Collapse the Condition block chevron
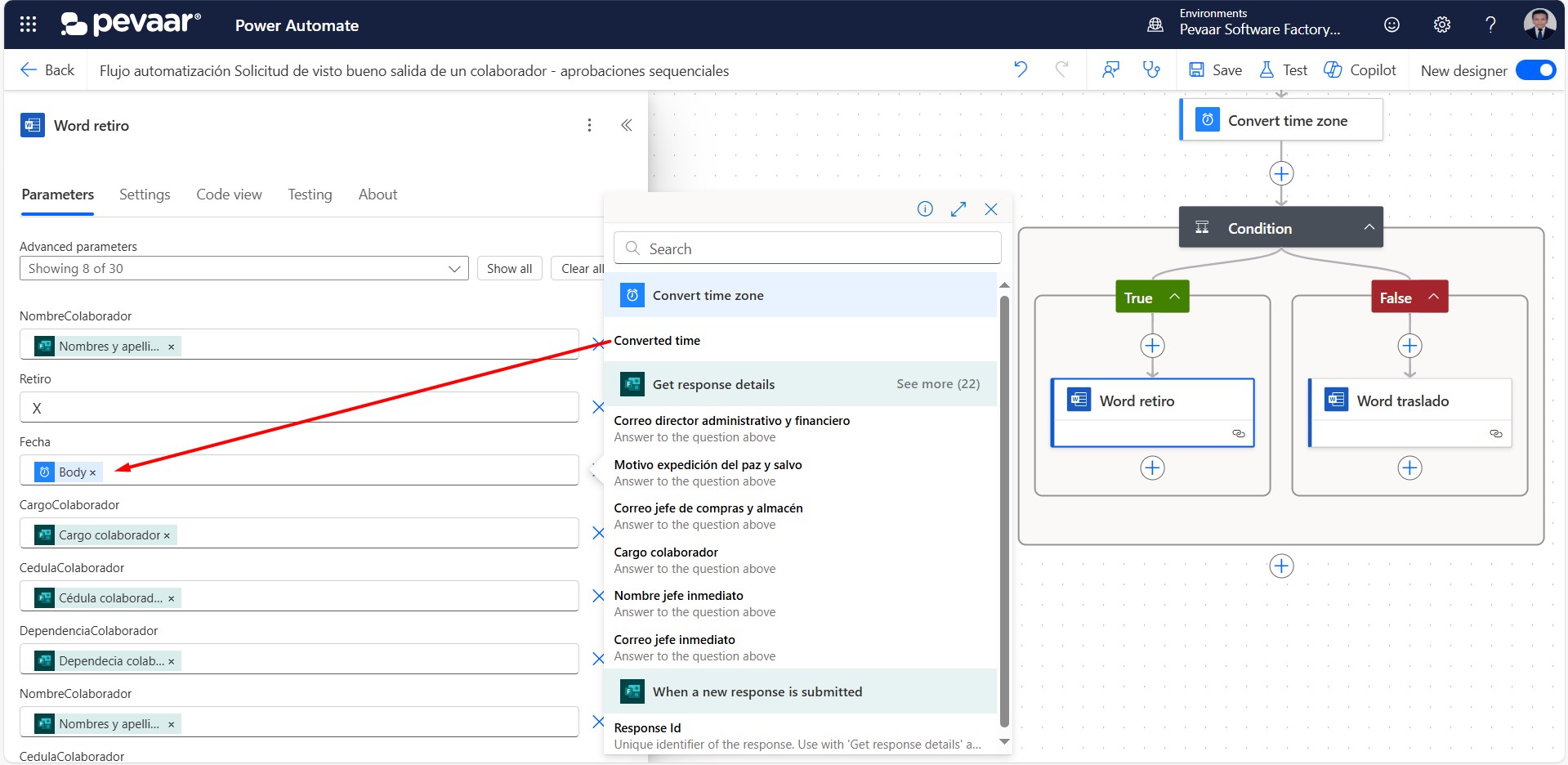 coord(1369,227)
